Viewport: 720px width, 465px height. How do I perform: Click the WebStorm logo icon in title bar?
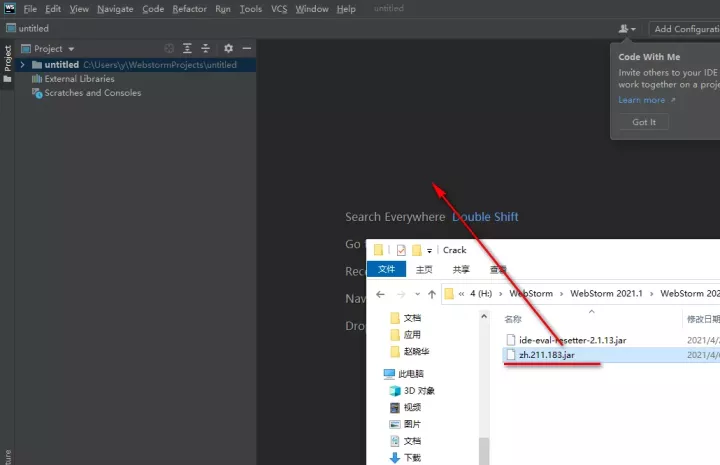(9, 9)
